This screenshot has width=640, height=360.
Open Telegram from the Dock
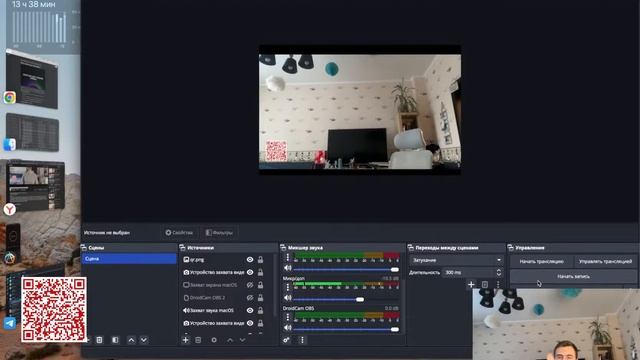pyautogui.click(x=10, y=323)
